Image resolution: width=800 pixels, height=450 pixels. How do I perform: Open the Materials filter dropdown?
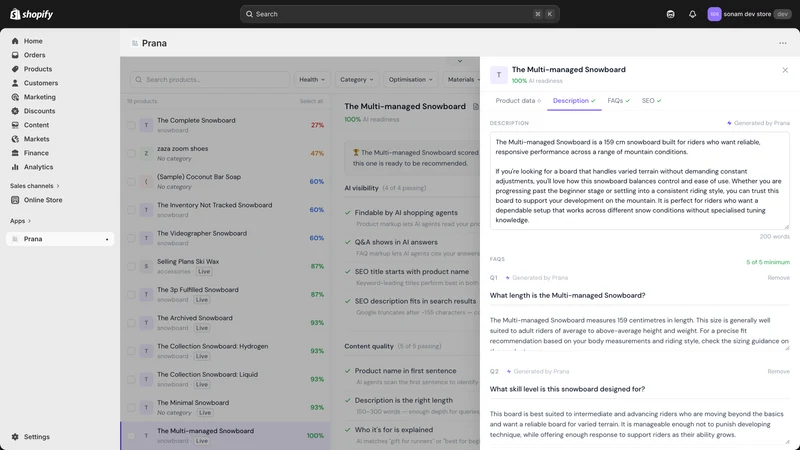coord(463,80)
